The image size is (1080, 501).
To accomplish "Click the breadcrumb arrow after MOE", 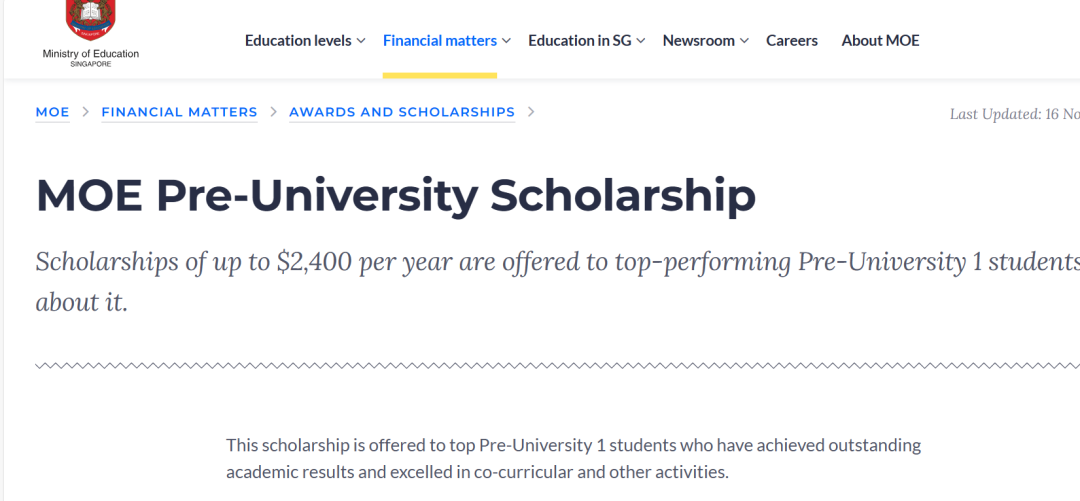I will pyautogui.click(x=85, y=112).
